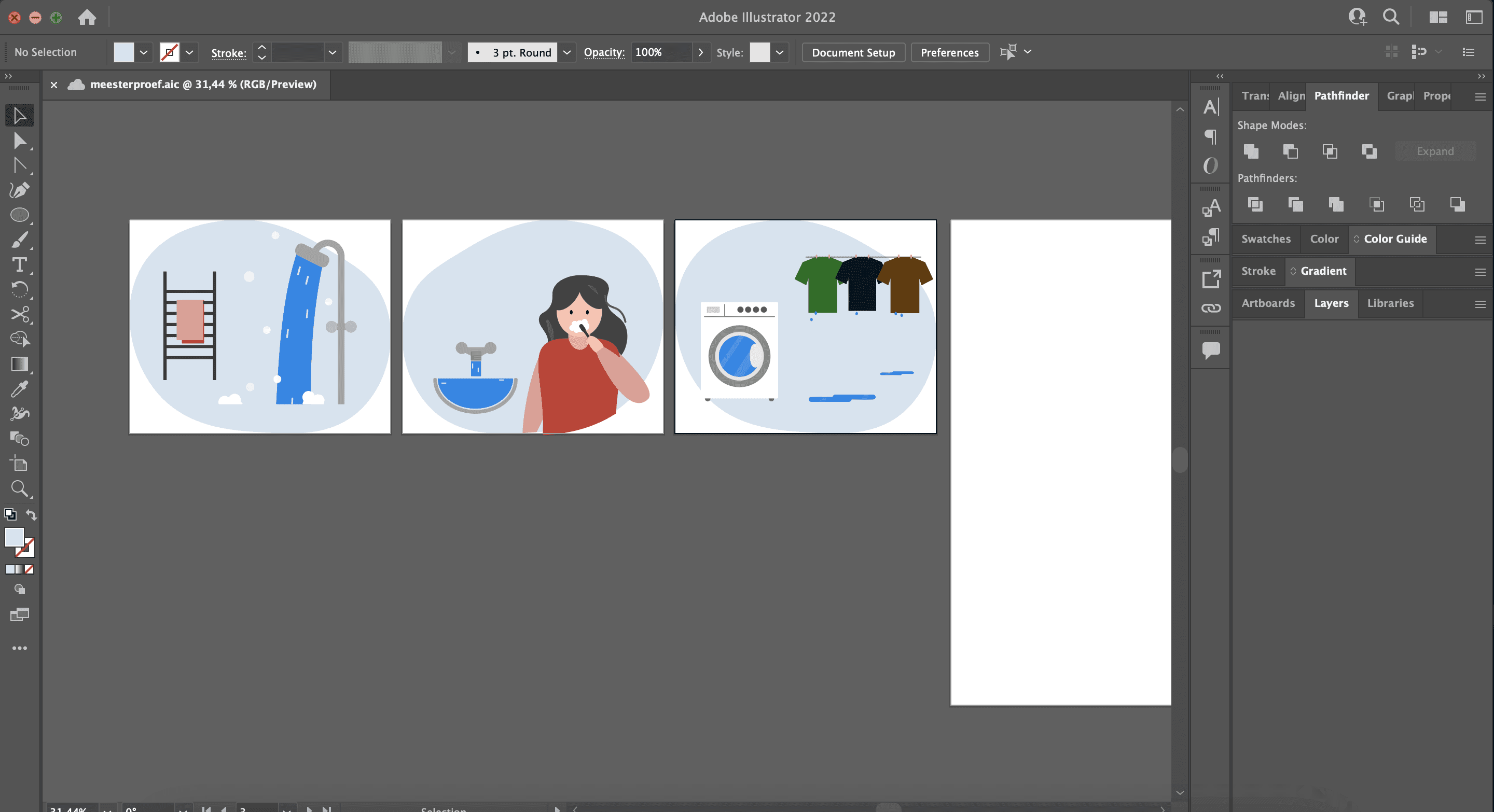Expand the brush definition dropdown
This screenshot has width=1494, height=812.
566,52
